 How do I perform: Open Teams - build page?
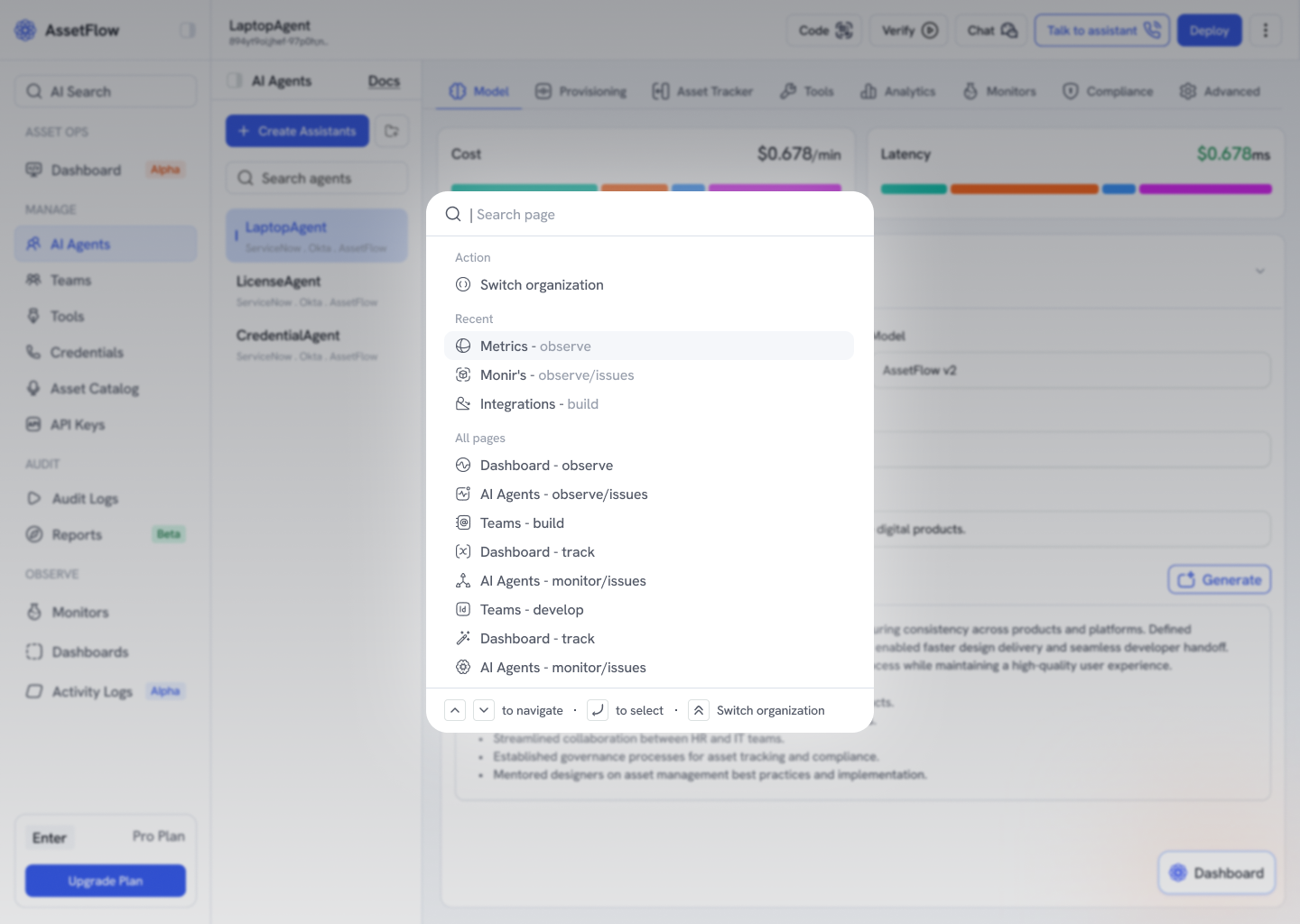pyautogui.click(x=648, y=522)
